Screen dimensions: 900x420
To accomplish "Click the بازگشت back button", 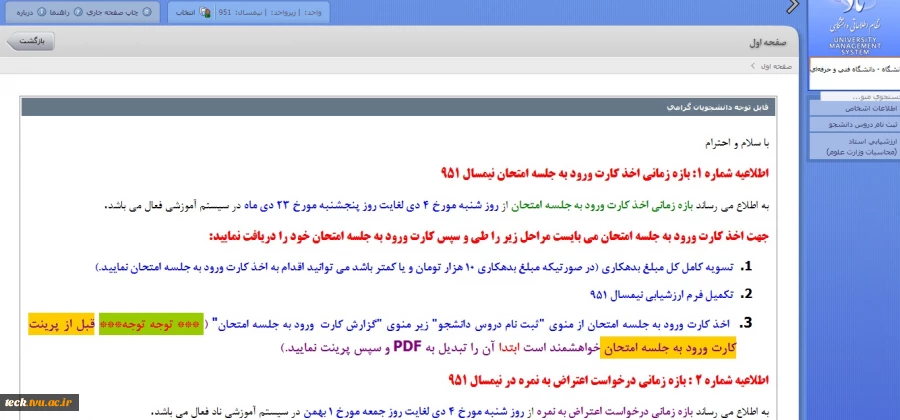I will 30,41.
